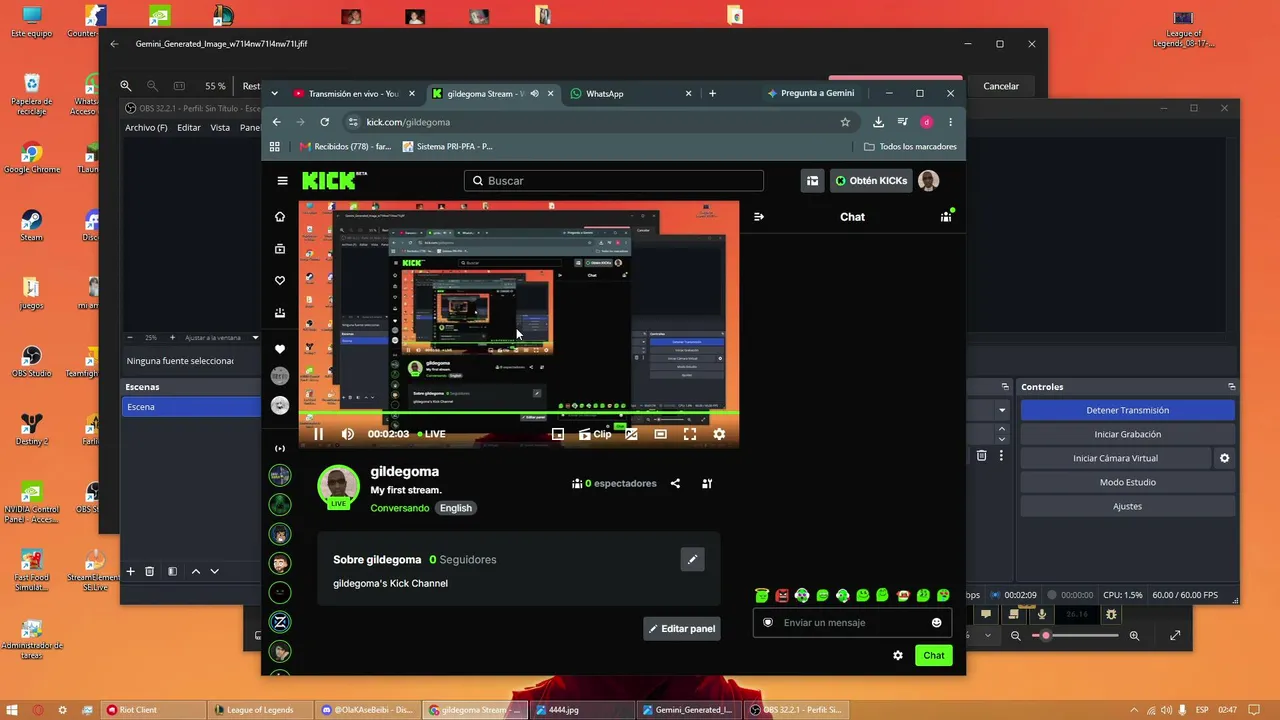This screenshot has width=1280, height=720.
Task: Open Archivo menu in OBS
Action: coord(146,128)
